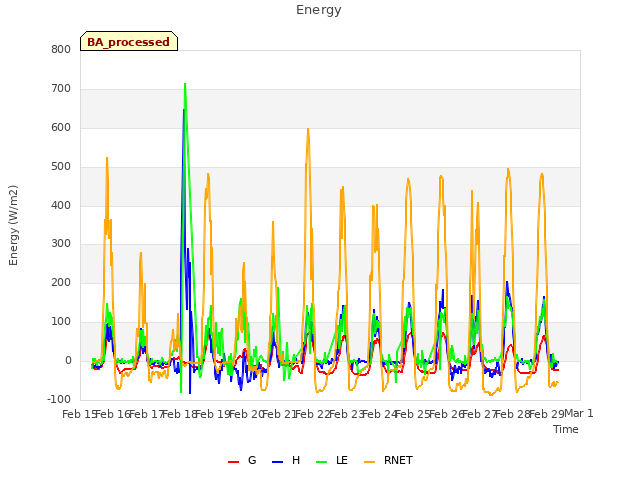The width and height of the screenshot is (640, 480).
Task: Toggle the G series legend entry
Action: (242, 460)
